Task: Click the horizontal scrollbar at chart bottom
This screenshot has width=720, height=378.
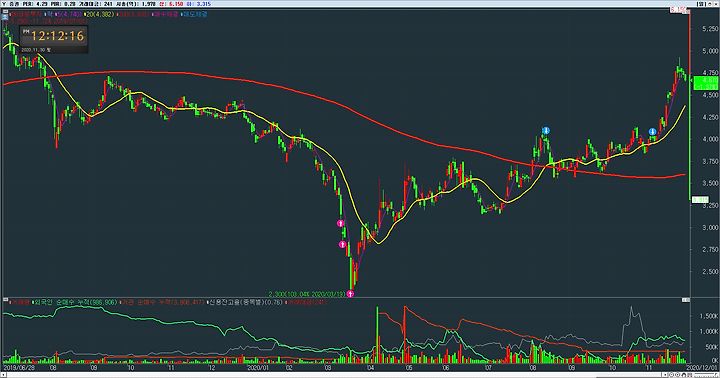Action: pos(335,375)
